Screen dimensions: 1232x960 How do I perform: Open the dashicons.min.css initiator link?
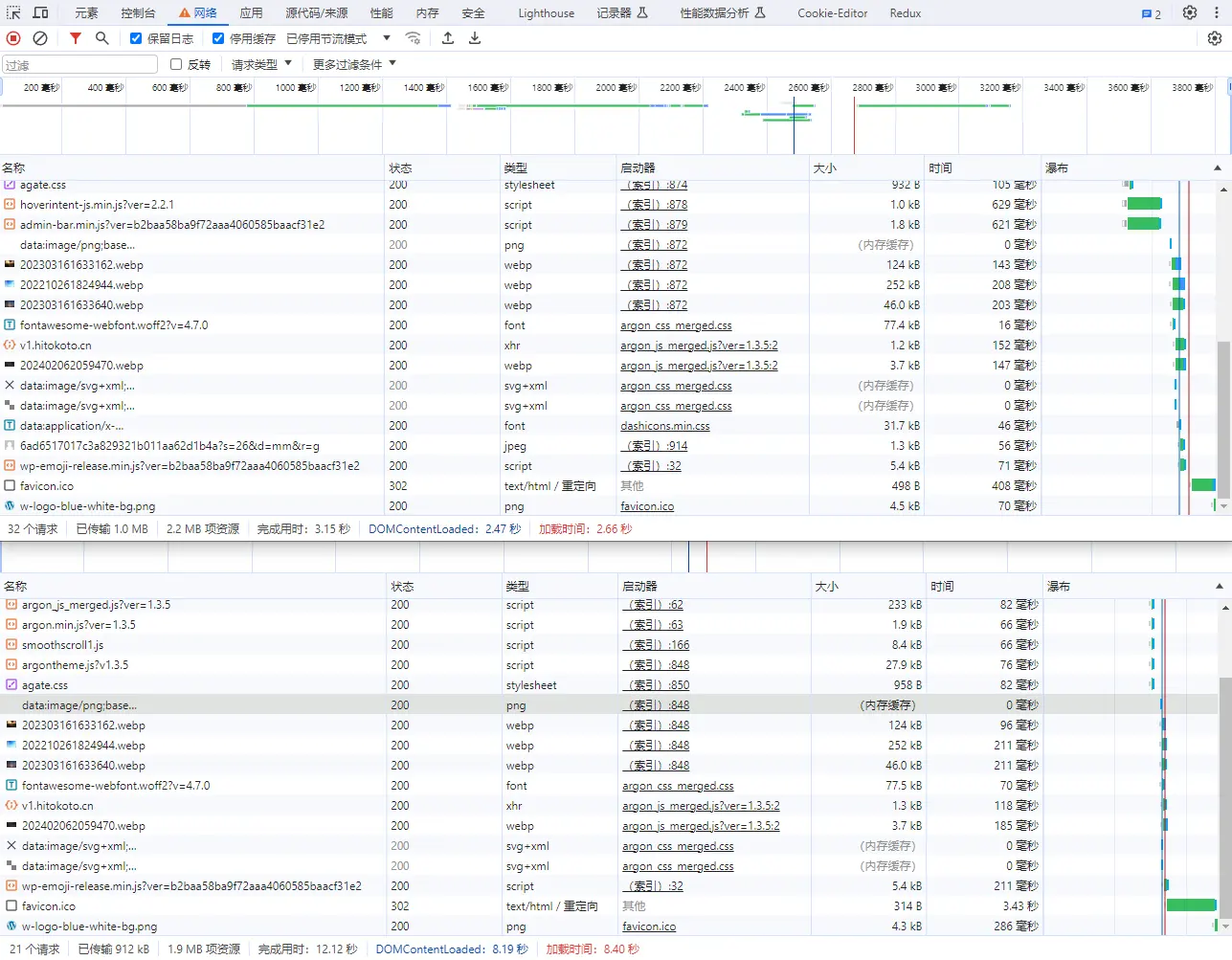[x=665, y=426]
